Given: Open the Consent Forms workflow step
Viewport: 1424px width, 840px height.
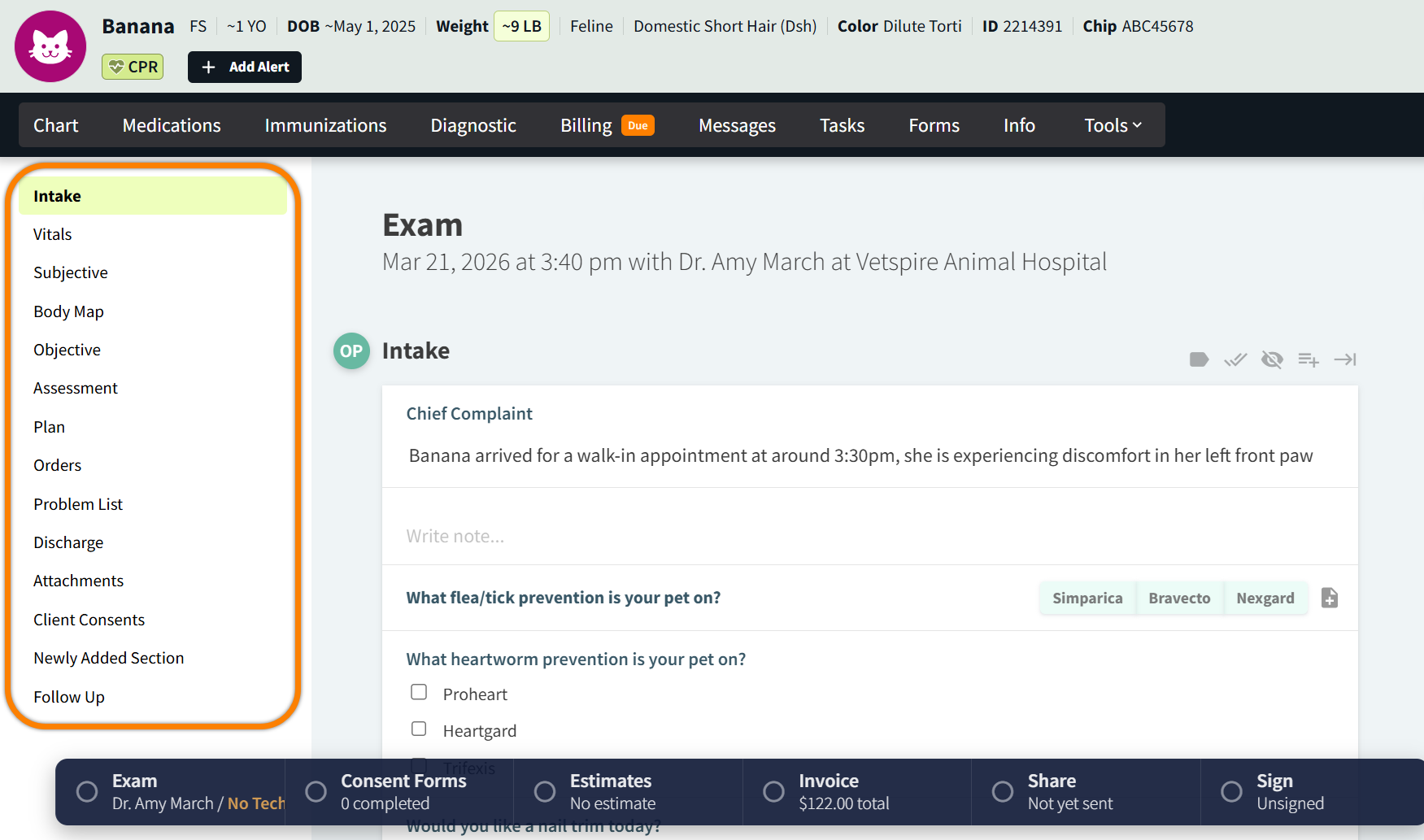Looking at the screenshot, I should pyautogui.click(x=399, y=792).
